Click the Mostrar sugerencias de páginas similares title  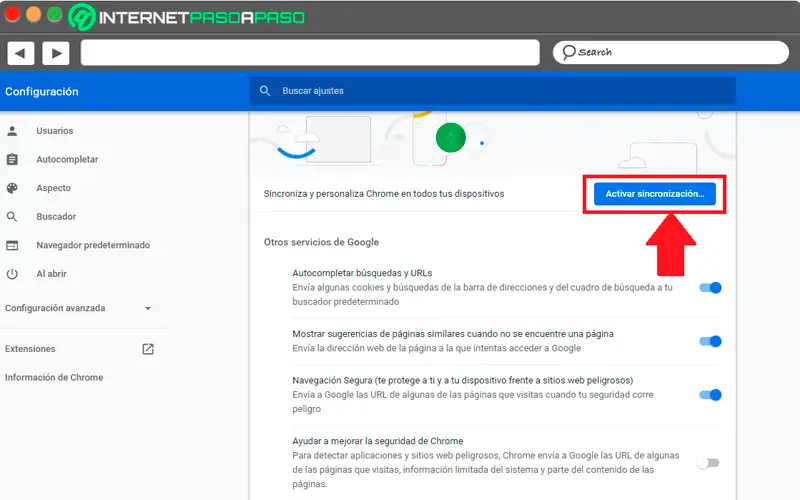point(453,334)
